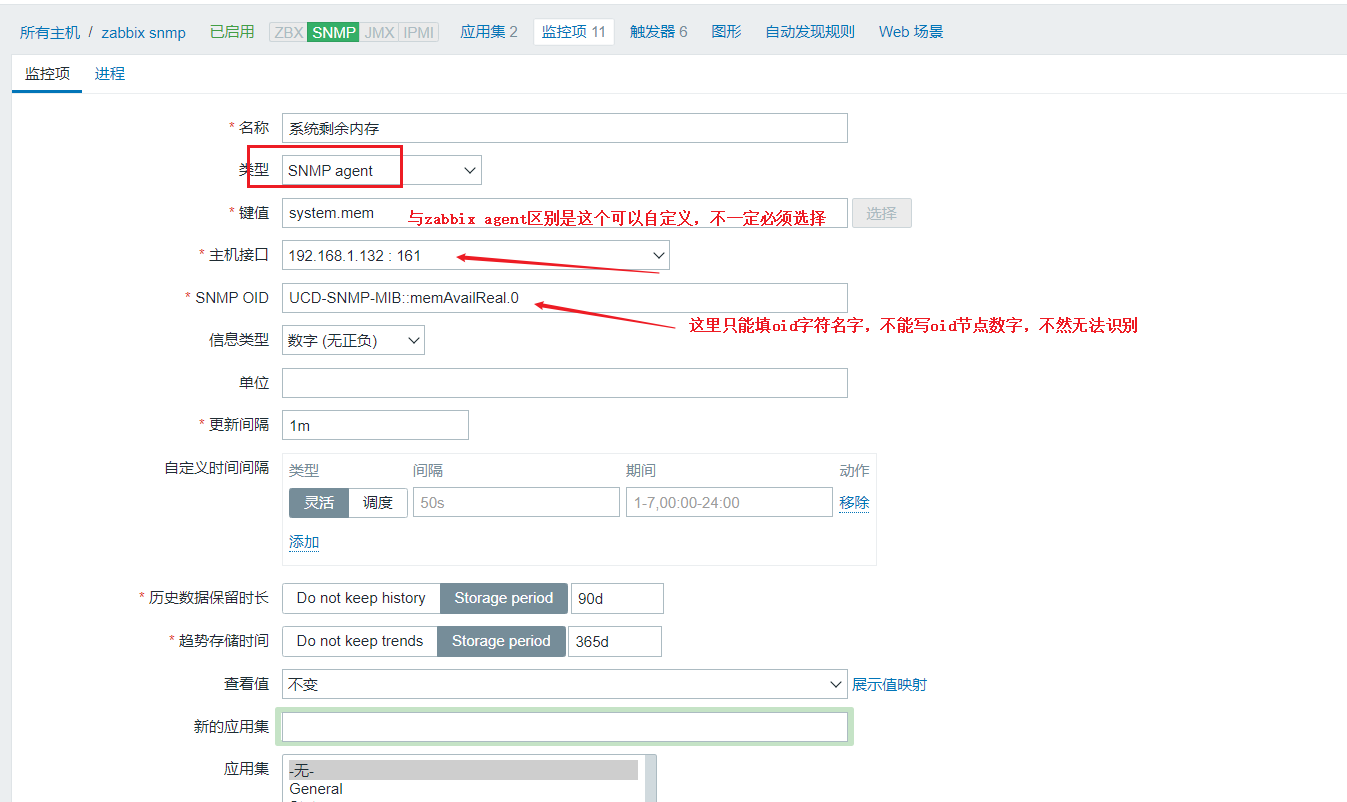The image size is (1347, 802).
Task: Select the 灵活 interval type
Action: (x=319, y=502)
